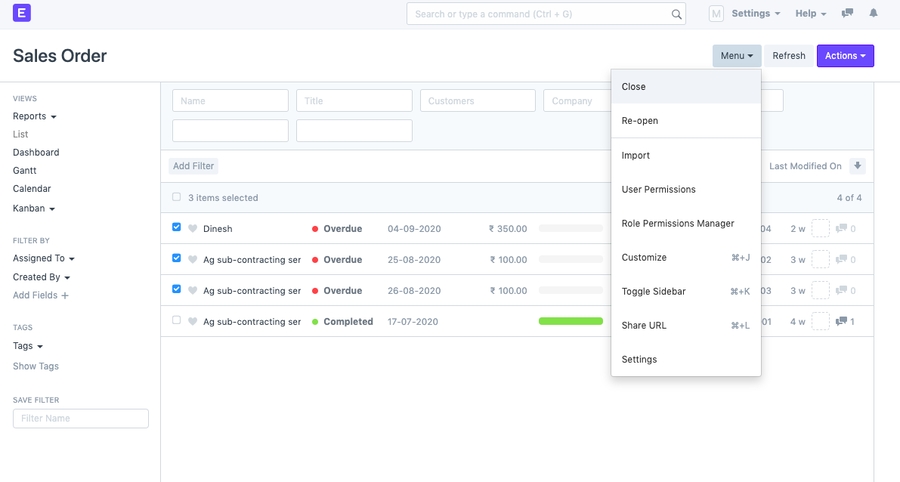Image resolution: width=900 pixels, height=482 pixels.
Task: Click comment icon on Completed order row
Action: coord(841,321)
